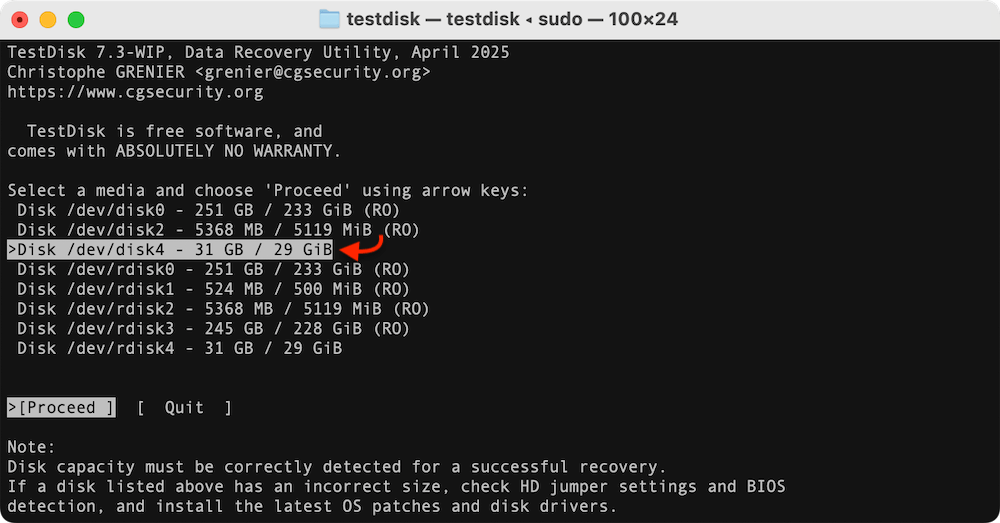Select the Disk /dev/disk0 251 GB entry
The image size is (1000, 523).
pos(208,210)
